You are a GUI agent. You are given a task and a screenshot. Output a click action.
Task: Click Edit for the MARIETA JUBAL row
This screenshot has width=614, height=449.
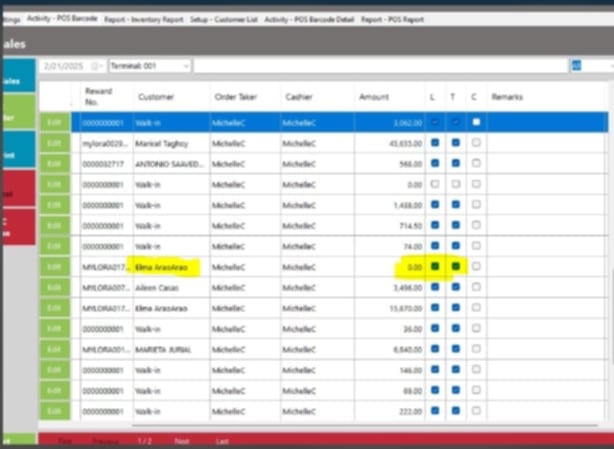pos(55,349)
